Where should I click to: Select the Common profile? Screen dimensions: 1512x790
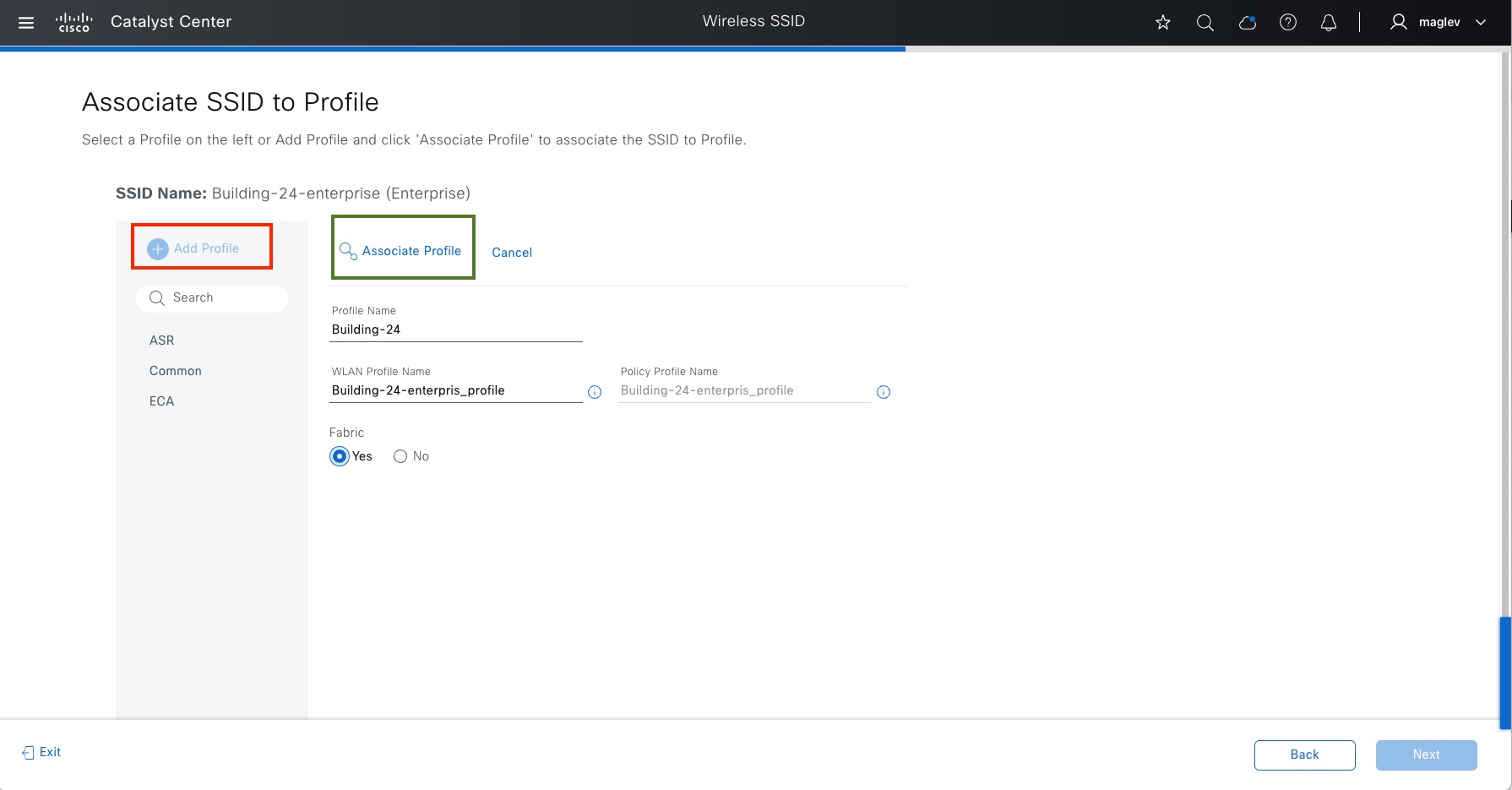[x=176, y=371]
